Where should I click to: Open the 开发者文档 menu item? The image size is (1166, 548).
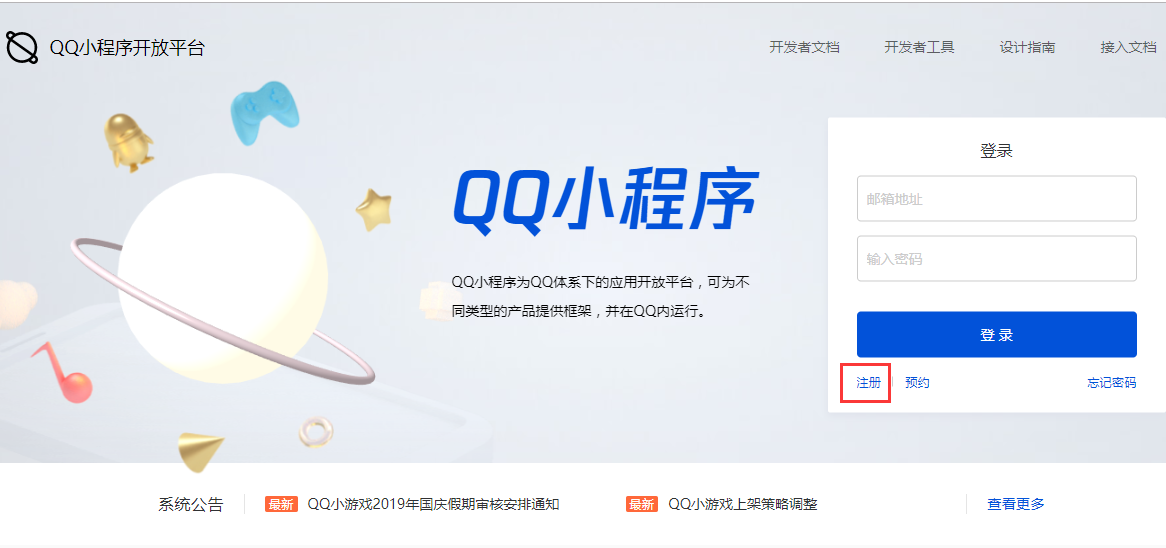click(x=805, y=48)
